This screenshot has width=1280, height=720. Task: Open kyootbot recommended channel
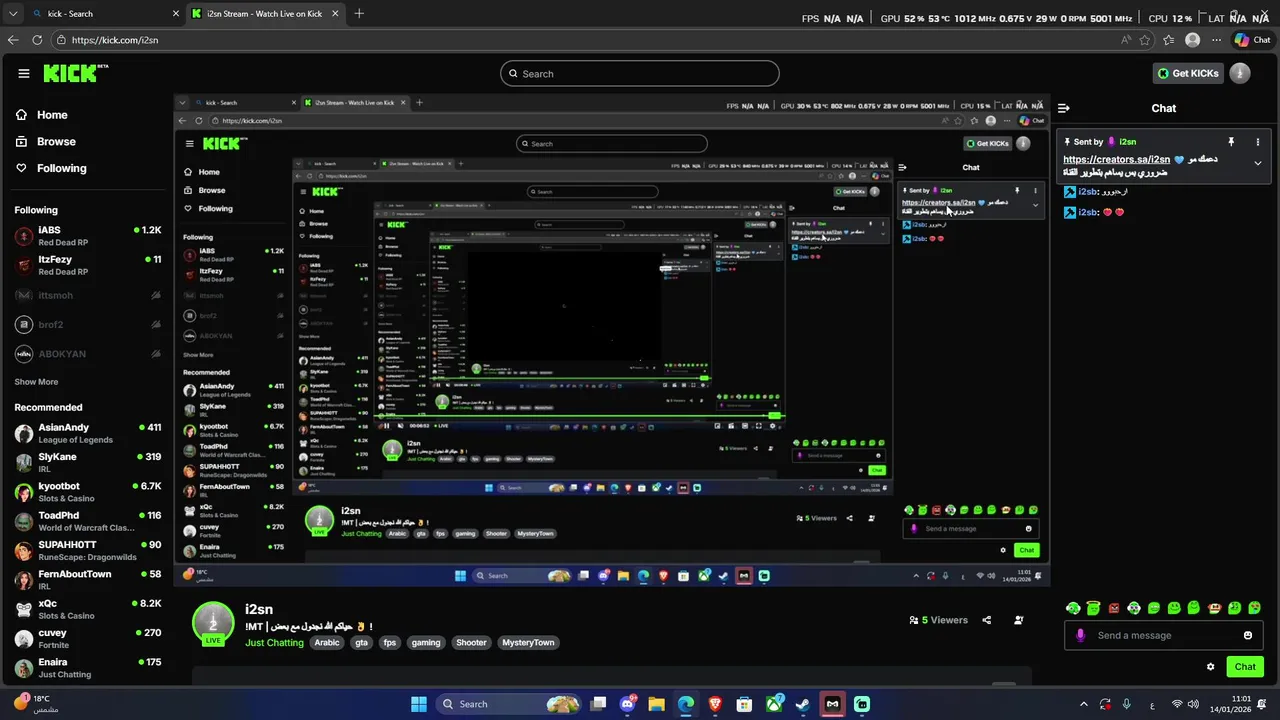click(88, 492)
